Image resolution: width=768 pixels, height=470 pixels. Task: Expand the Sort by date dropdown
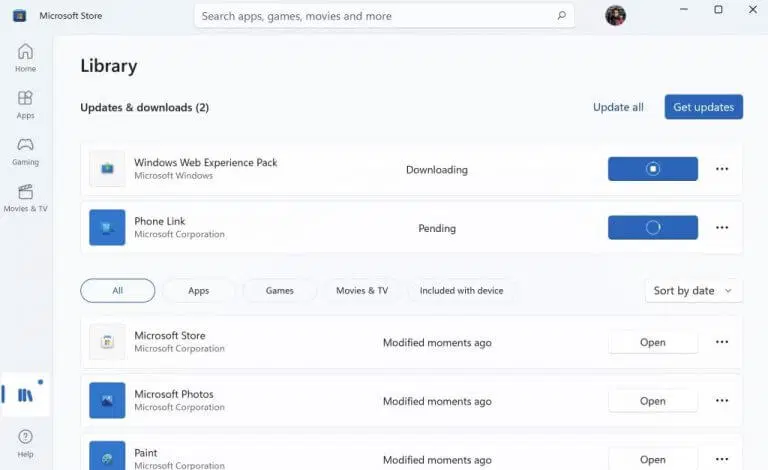[x=693, y=291]
